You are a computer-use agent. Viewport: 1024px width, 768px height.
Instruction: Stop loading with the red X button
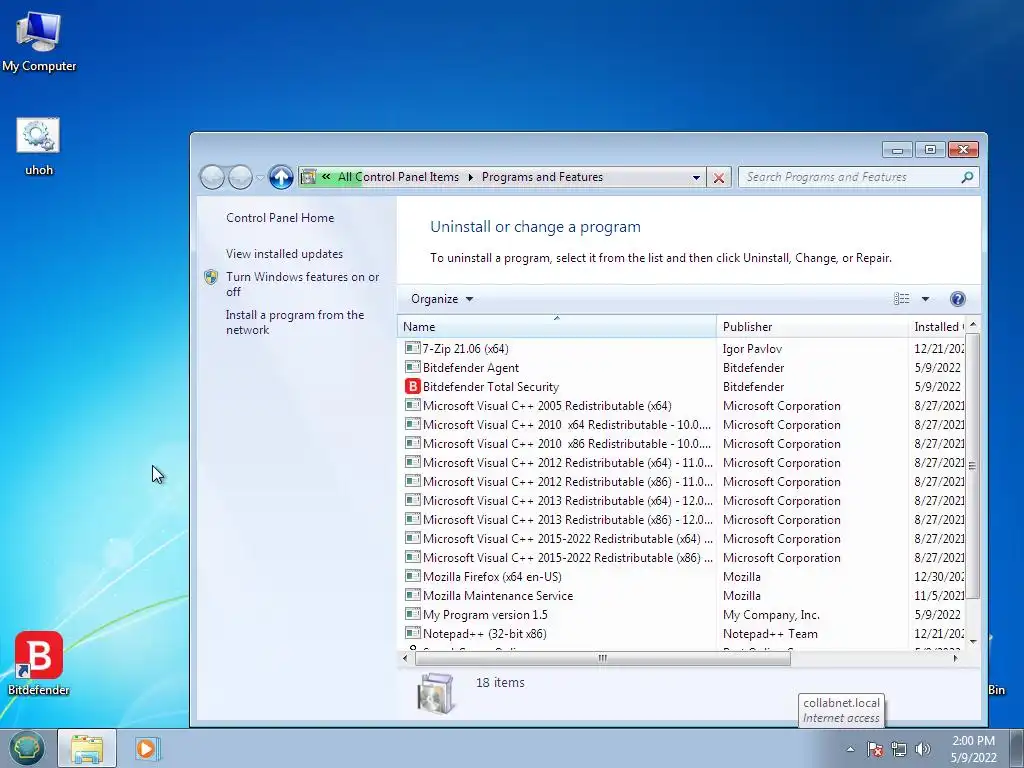719,178
